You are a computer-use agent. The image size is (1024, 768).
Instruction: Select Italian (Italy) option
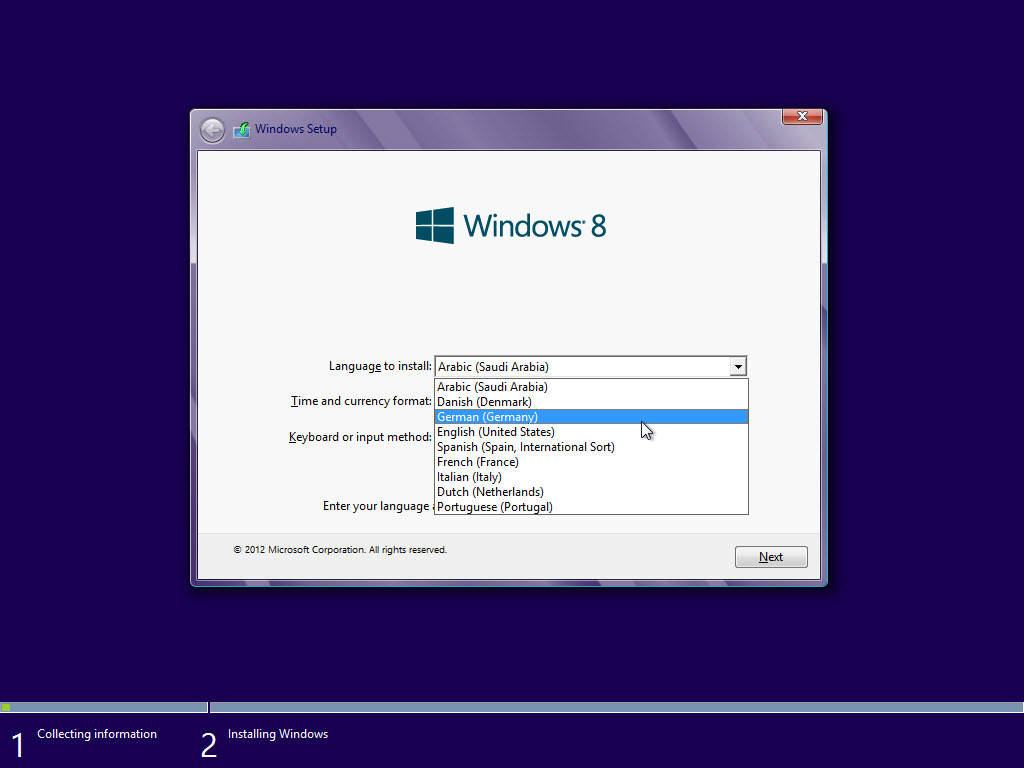point(591,477)
